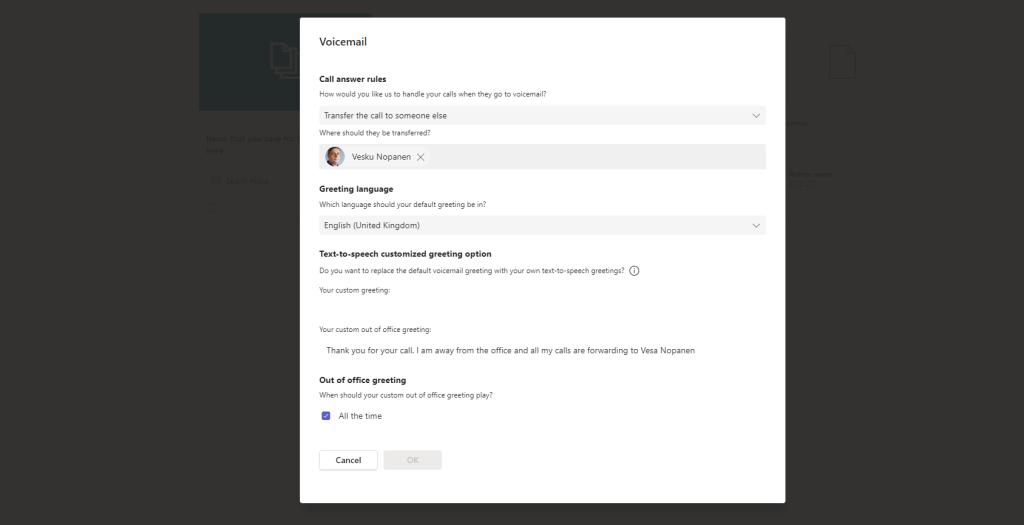
Task: Click empty space in the transfer recipient field
Action: [600, 157]
